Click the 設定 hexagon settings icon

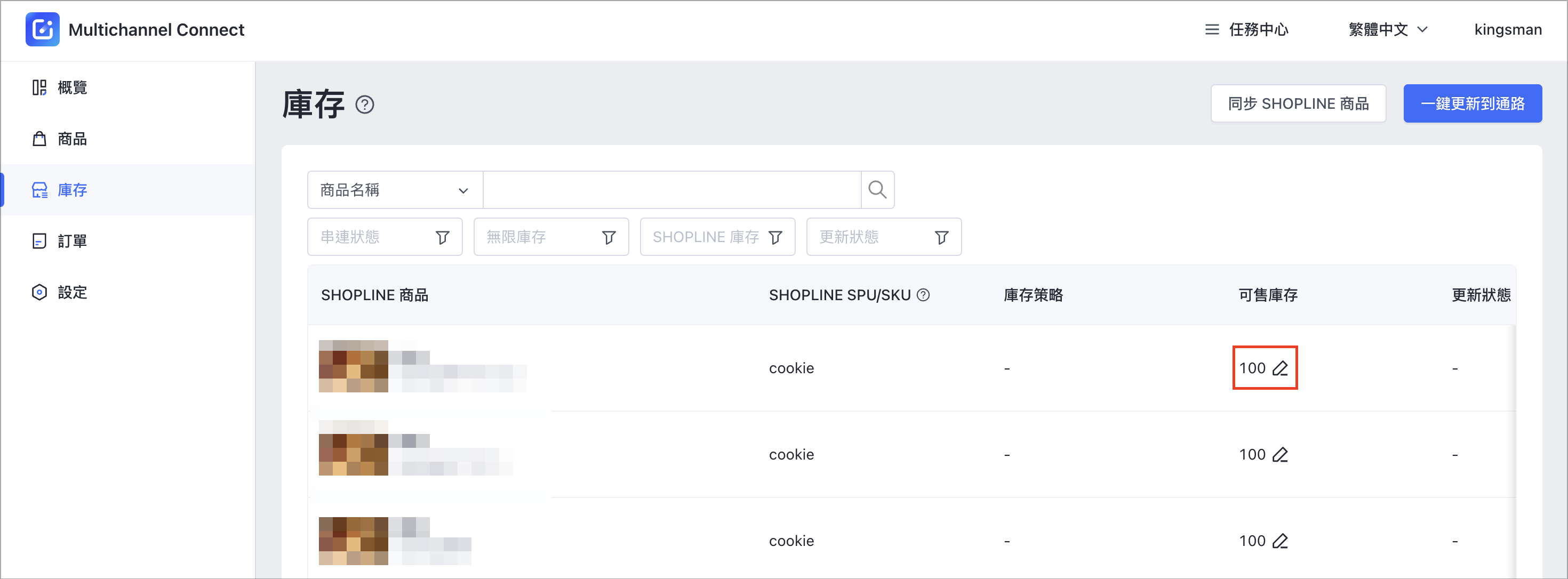[39, 292]
